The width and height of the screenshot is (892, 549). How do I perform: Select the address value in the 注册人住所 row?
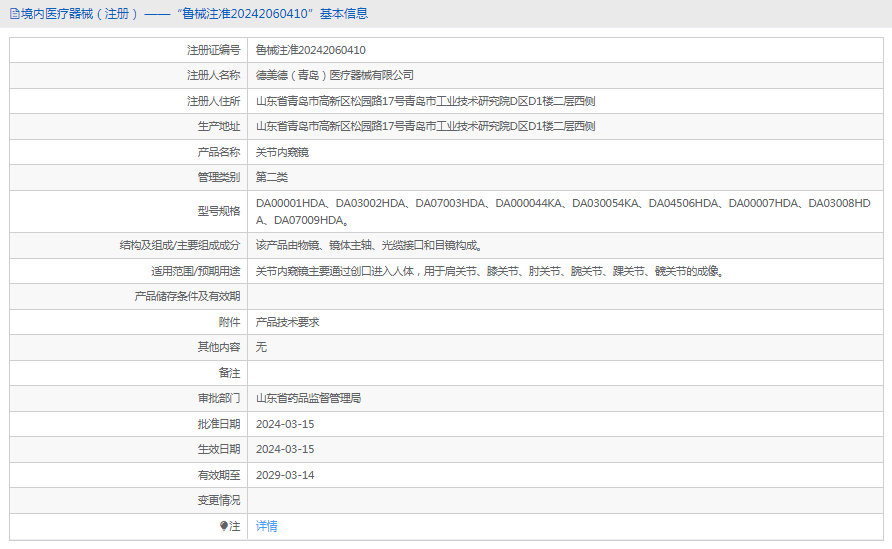coord(426,101)
